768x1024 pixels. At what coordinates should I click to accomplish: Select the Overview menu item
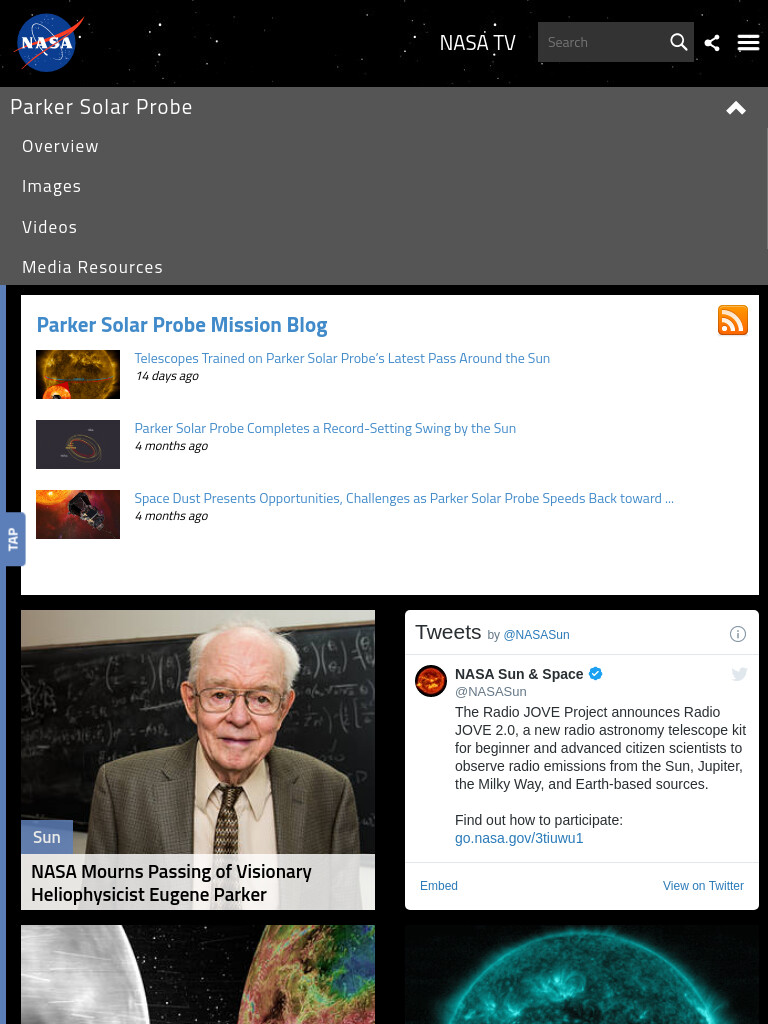tap(60, 146)
